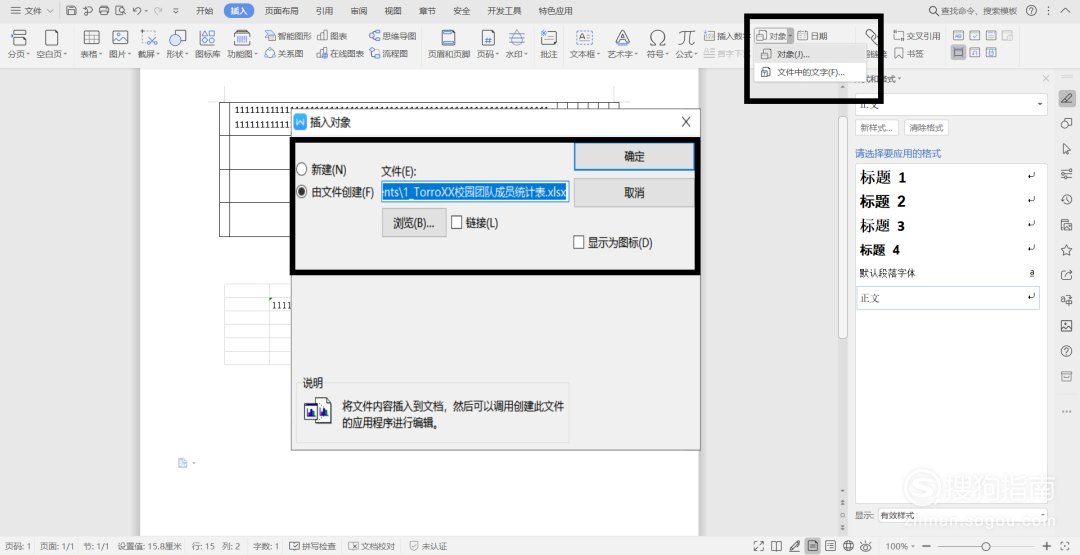Image resolution: width=1080 pixels, height=555 pixels.
Task: Switch to the 页面布局 tab
Action: tap(282, 11)
